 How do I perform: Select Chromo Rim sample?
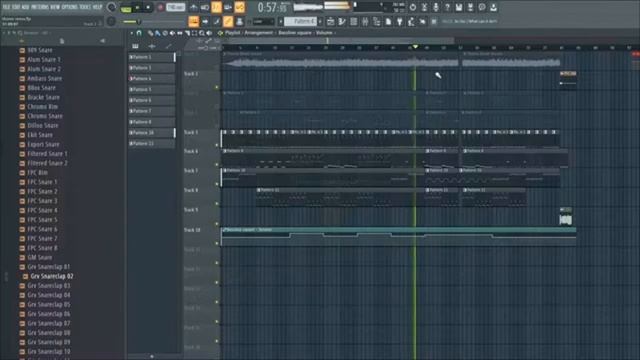click(42, 107)
